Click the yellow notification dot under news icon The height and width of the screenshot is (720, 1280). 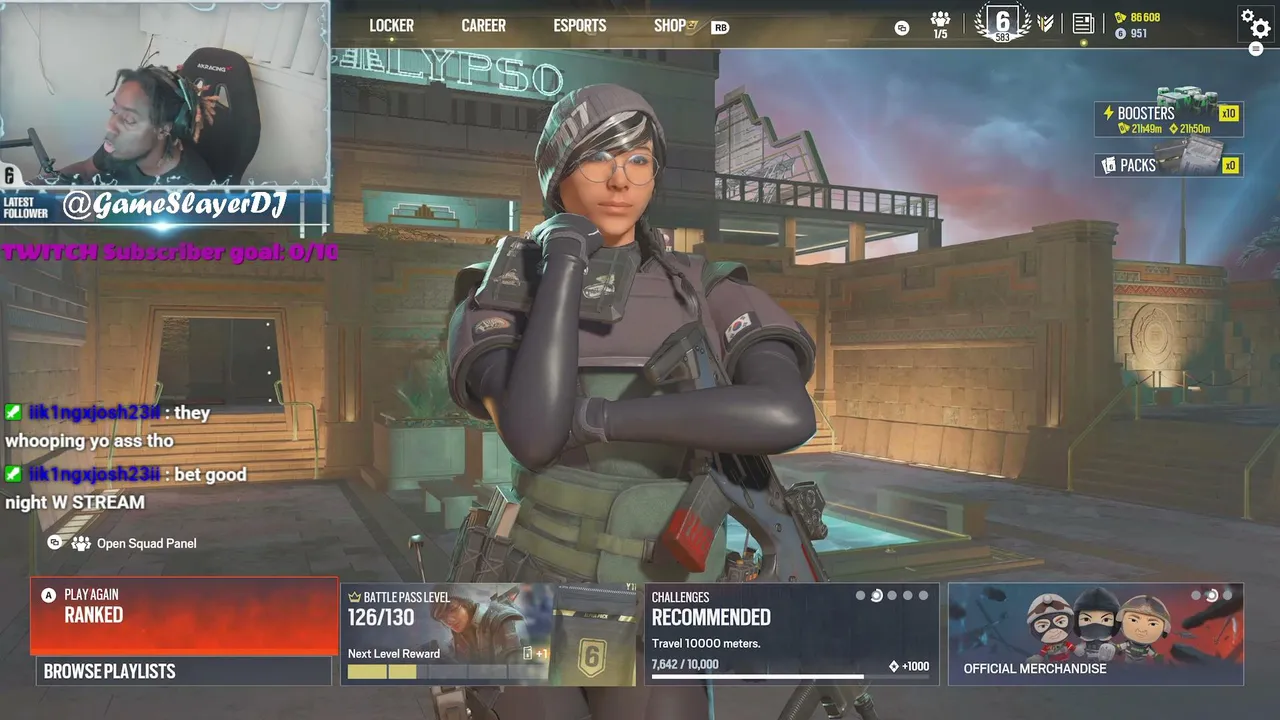(x=1083, y=43)
